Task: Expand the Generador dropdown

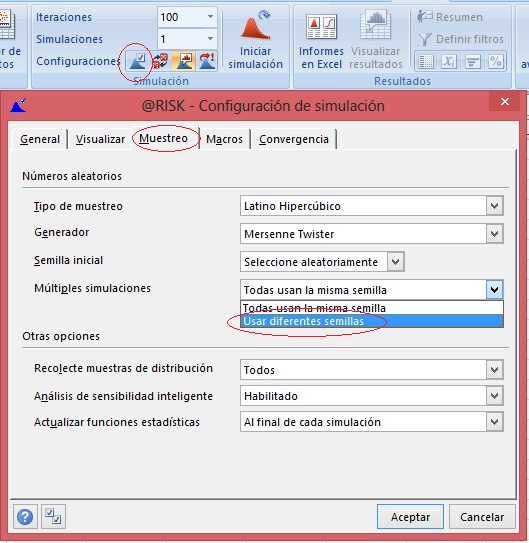Action: 494,234
